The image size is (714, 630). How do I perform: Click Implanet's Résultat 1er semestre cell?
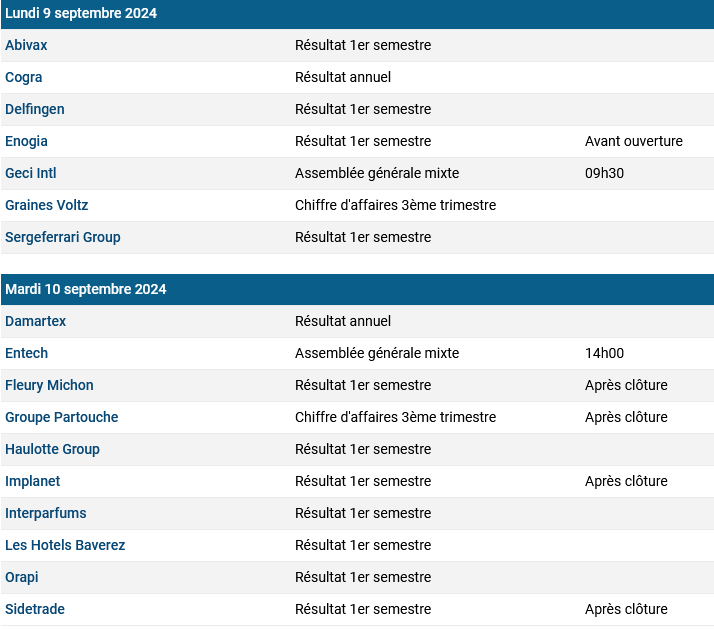363,481
